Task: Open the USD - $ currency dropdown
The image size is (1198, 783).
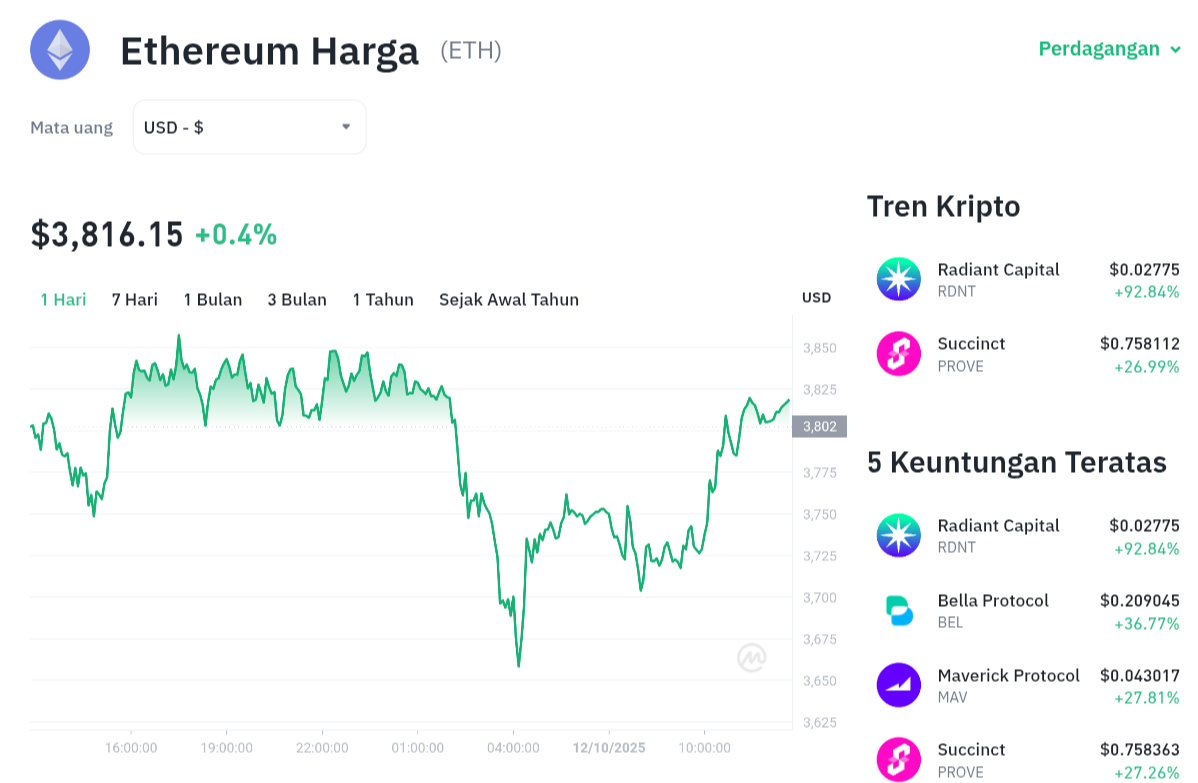Action: click(249, 127)
